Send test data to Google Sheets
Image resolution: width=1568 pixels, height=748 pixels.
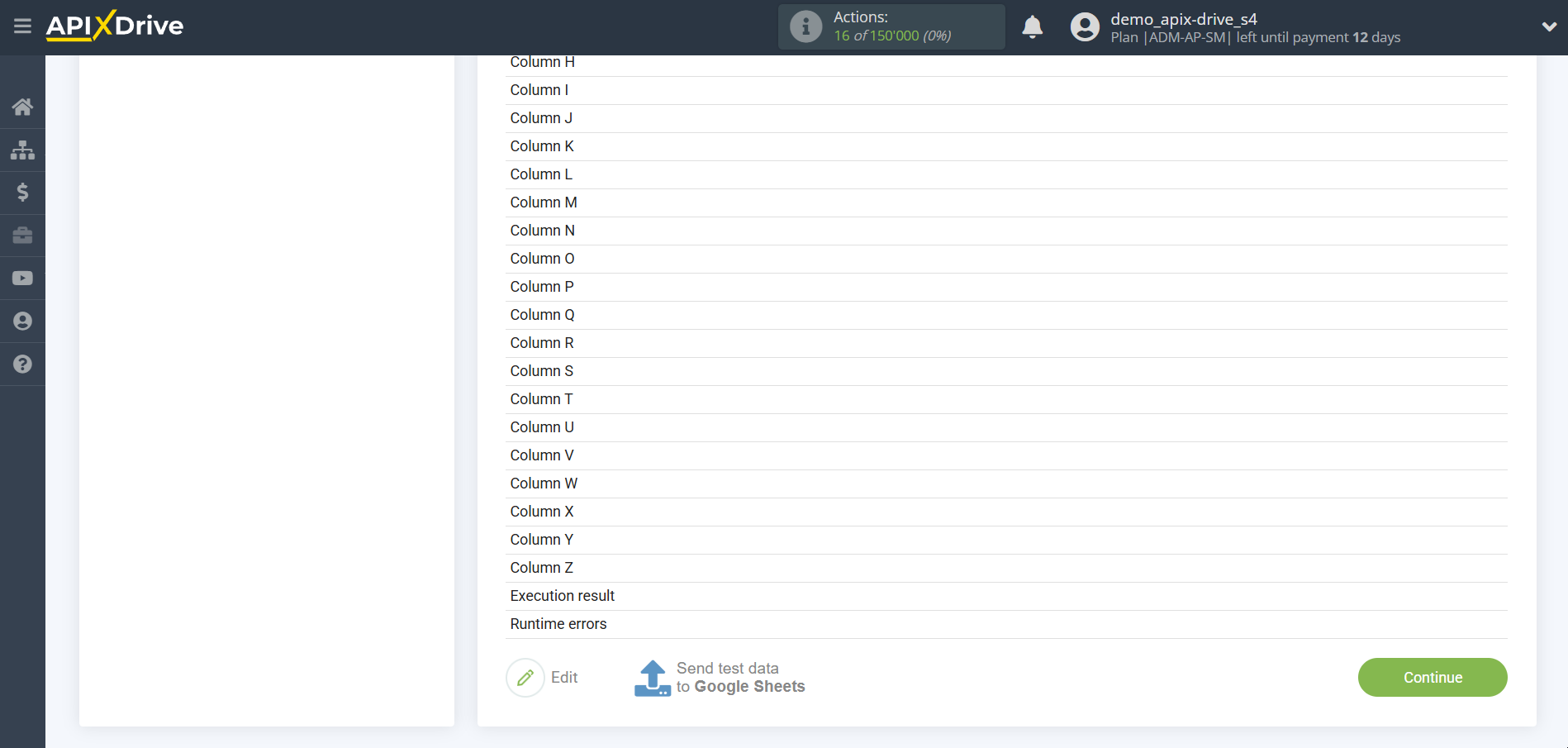[720, 678]
